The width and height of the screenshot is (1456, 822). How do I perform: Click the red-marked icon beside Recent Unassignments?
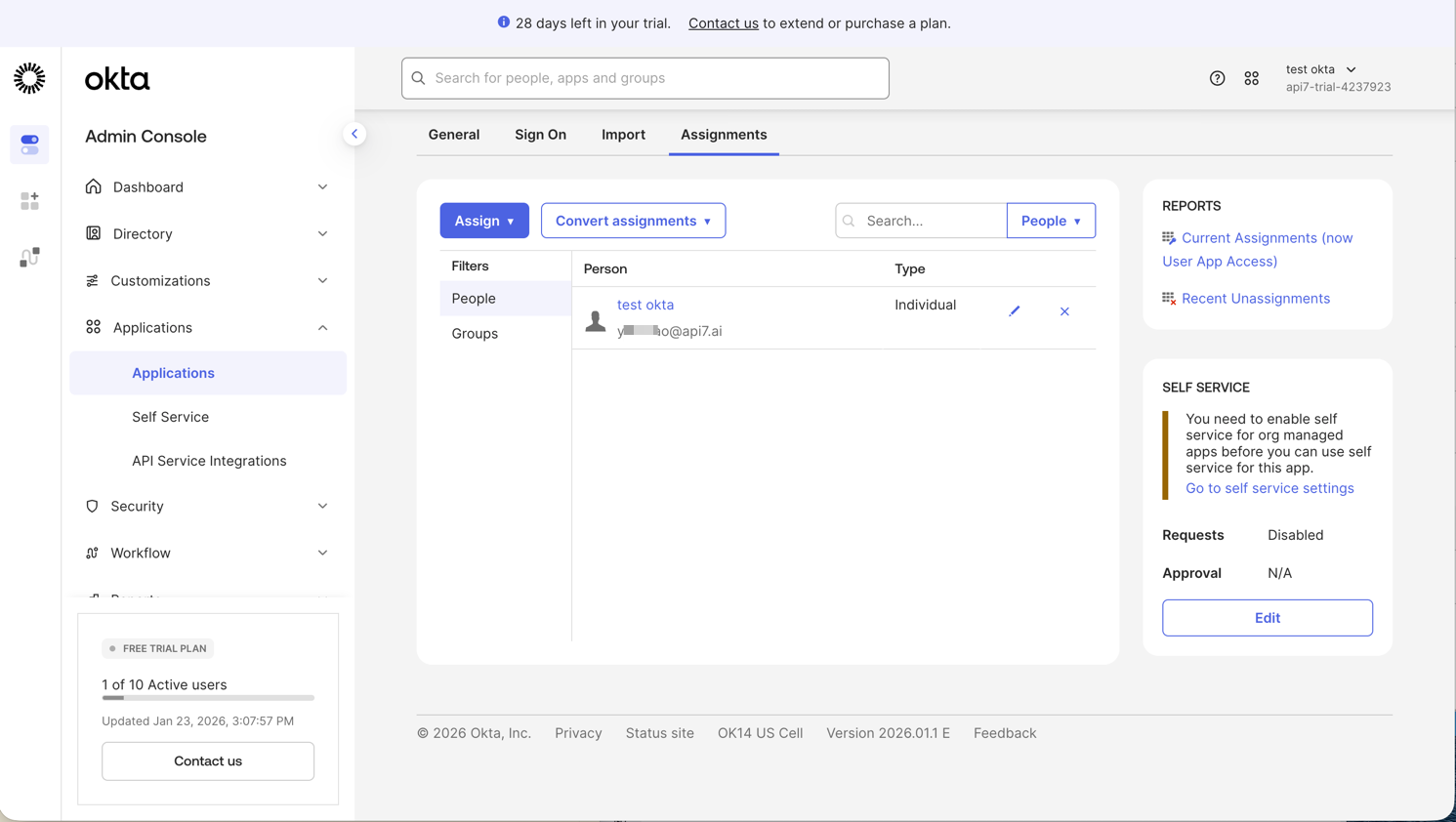pos(1167,298)
